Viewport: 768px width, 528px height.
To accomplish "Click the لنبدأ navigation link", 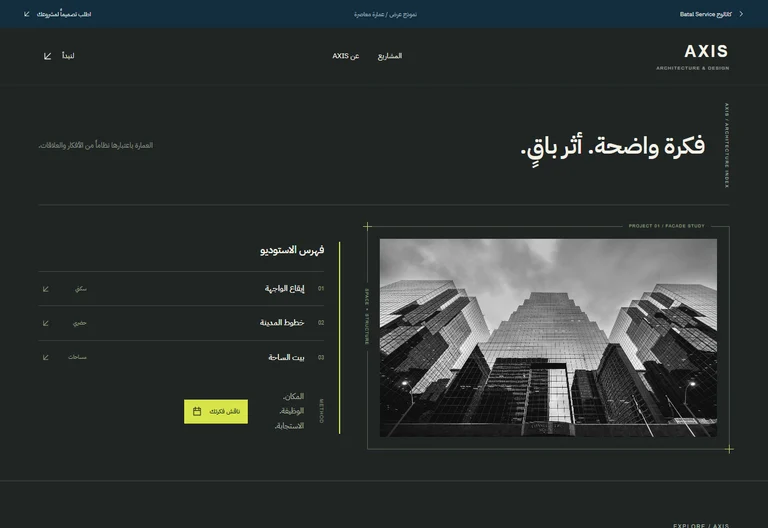I will 68,56.
